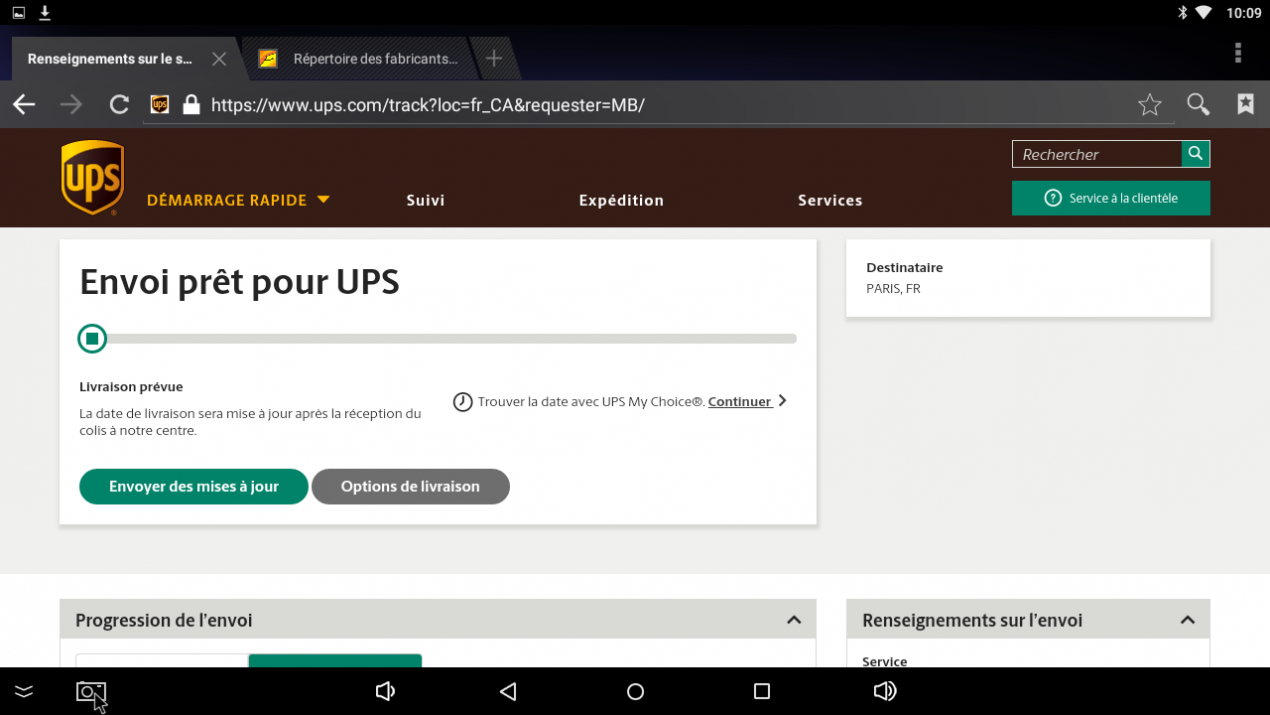Click the Rechercher search field
The width and height of the screenshot is (1270, 715).
[x=1097, y=154]
